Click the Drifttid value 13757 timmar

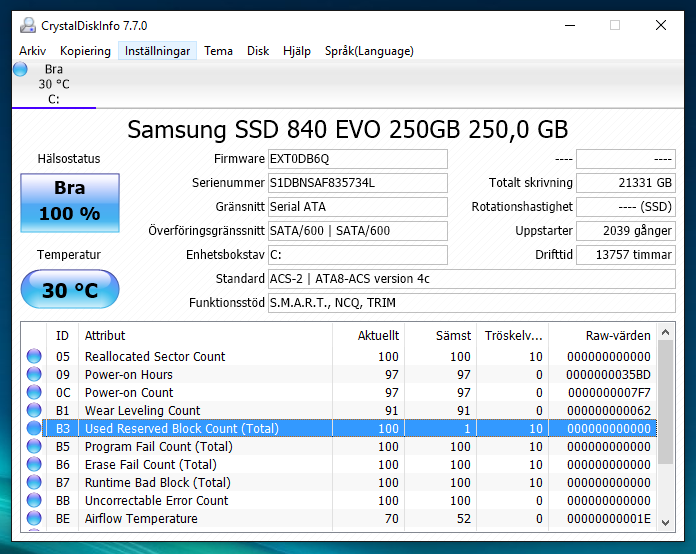[626, 255]
